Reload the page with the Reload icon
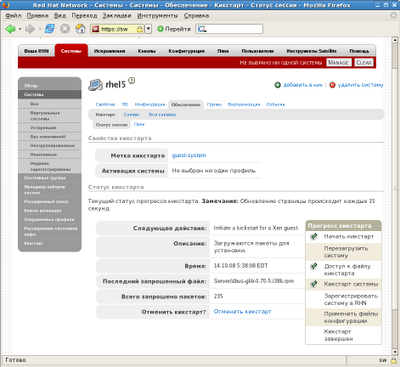The width and height of the screenshot is (400, 367). pyautogui.click(x=50, y=29)
